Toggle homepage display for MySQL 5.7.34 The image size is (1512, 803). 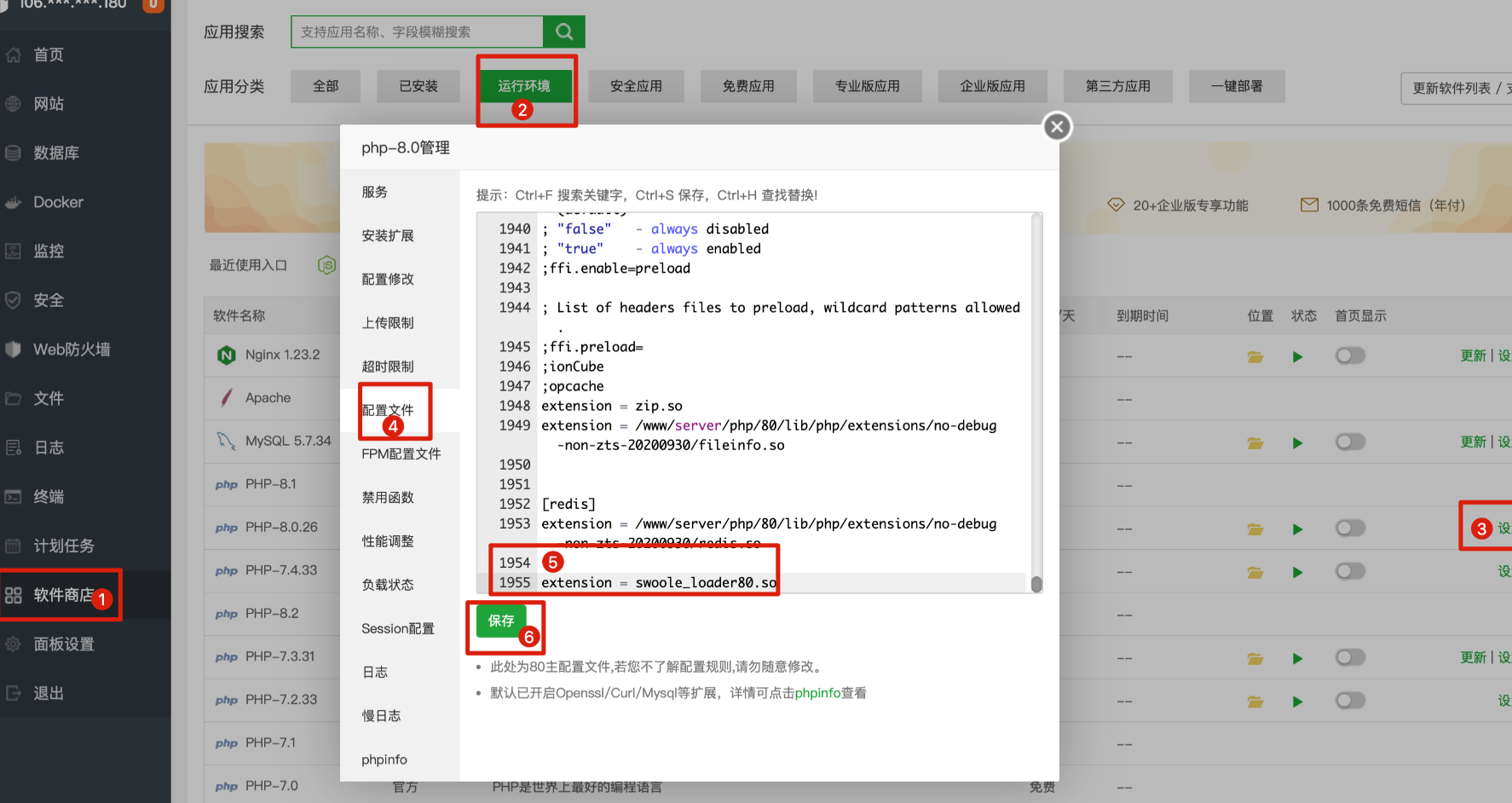click(x=1350, y=442)
